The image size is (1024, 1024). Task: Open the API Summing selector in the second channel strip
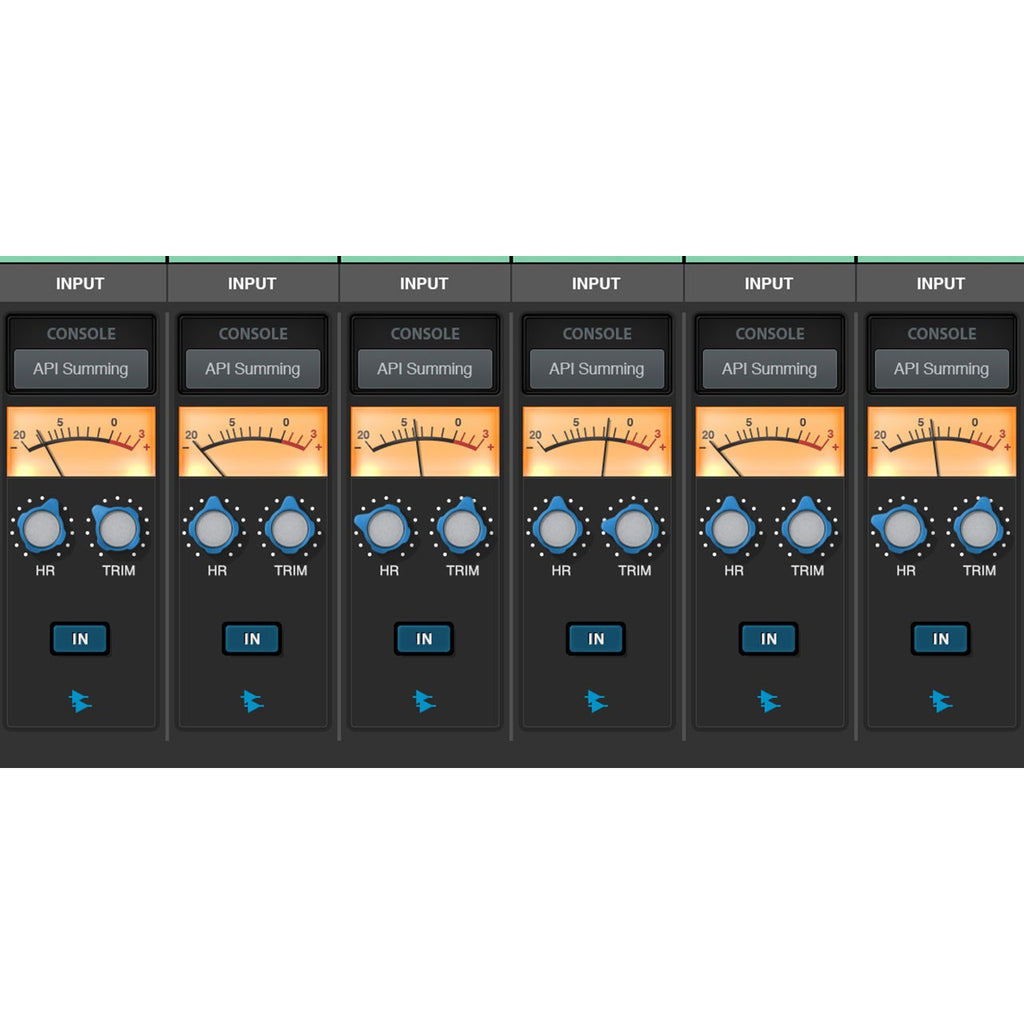pos(253,369)
